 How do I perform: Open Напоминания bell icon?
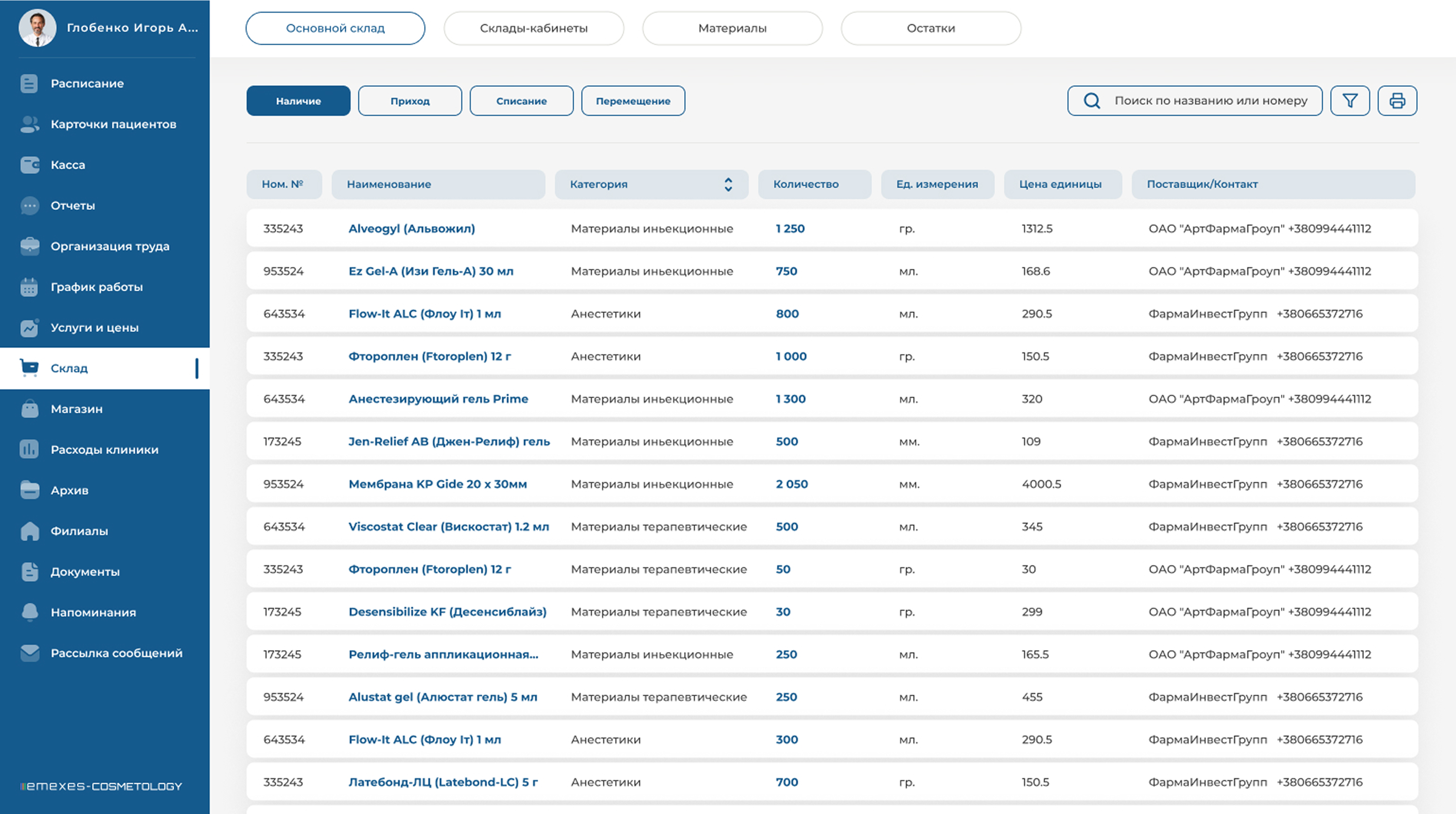click(30, 612)
